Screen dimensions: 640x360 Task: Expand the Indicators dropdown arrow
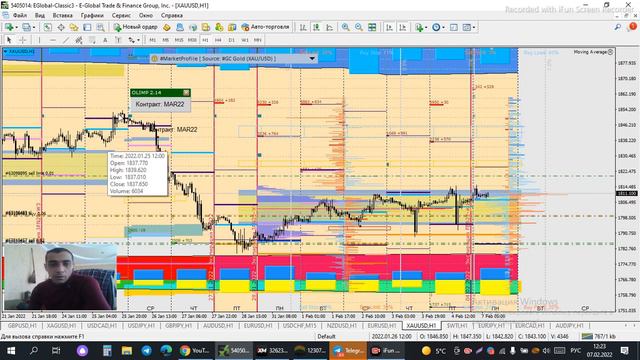(x=425, y=27)
